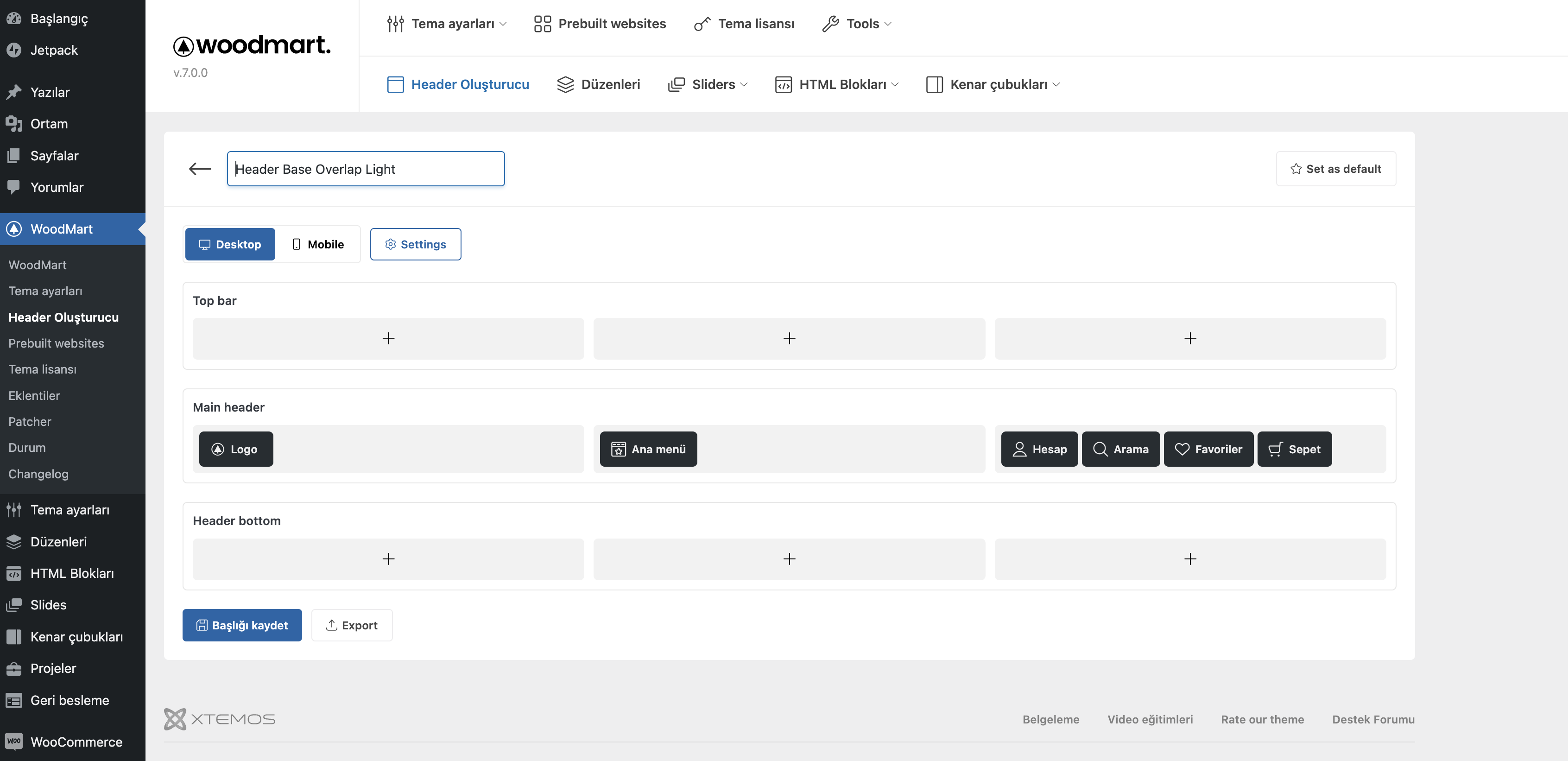Open WooCommerce in the admin sidebar
The image size is (1568, 761).
[x=76, y=742]
